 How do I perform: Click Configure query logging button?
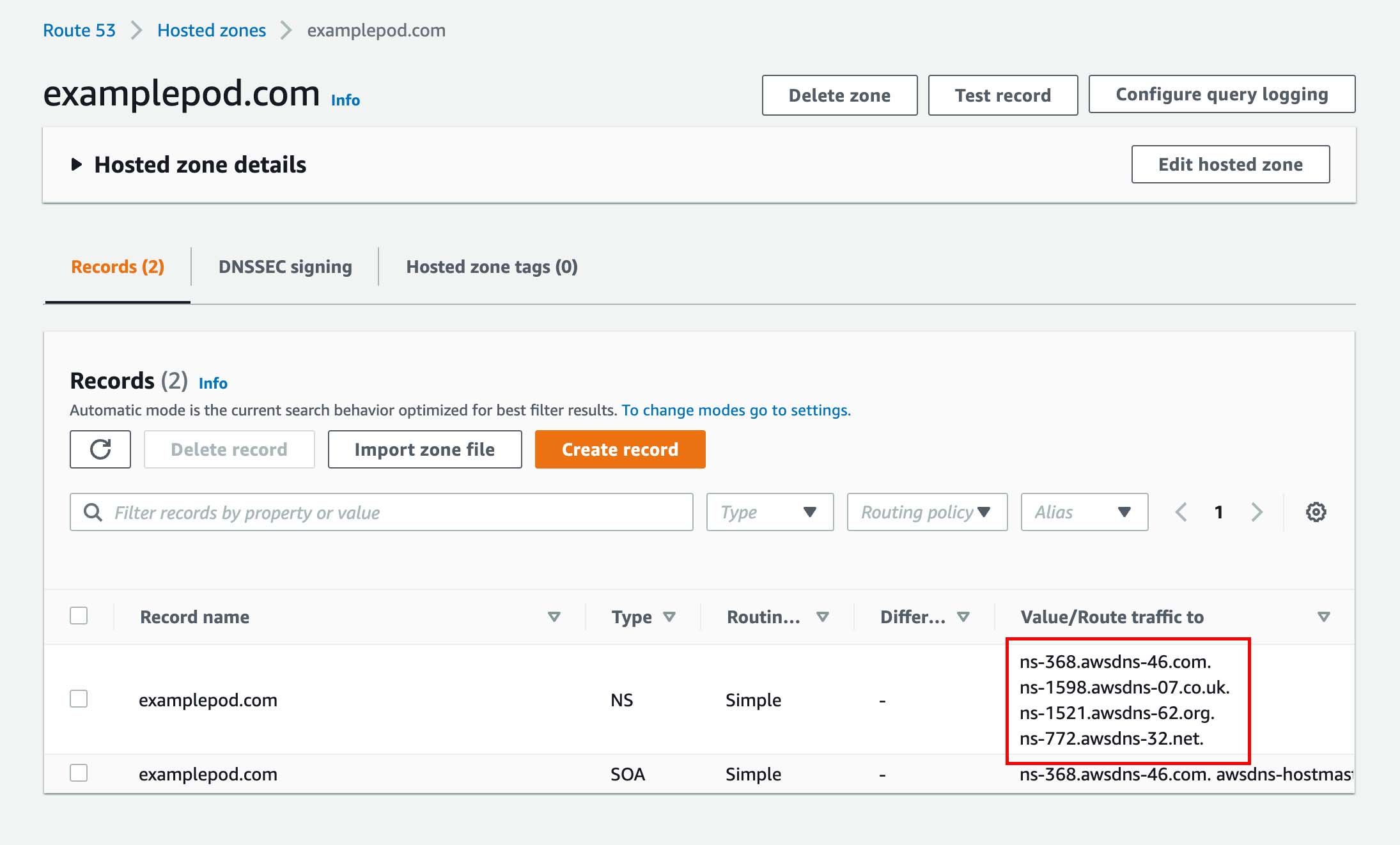[1222, 94]
